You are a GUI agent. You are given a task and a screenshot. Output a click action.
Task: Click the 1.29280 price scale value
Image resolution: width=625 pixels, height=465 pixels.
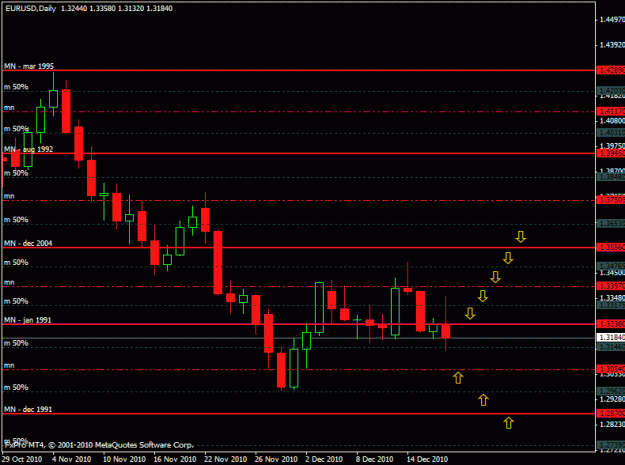click(612, 399)
